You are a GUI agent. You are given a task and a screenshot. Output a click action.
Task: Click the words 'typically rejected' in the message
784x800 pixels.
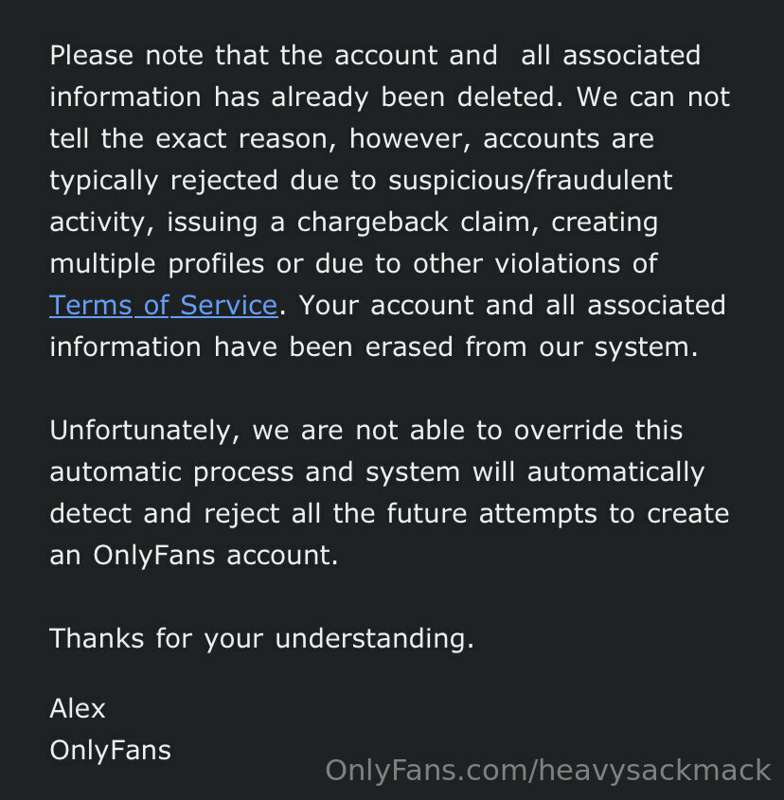(164, 181)
